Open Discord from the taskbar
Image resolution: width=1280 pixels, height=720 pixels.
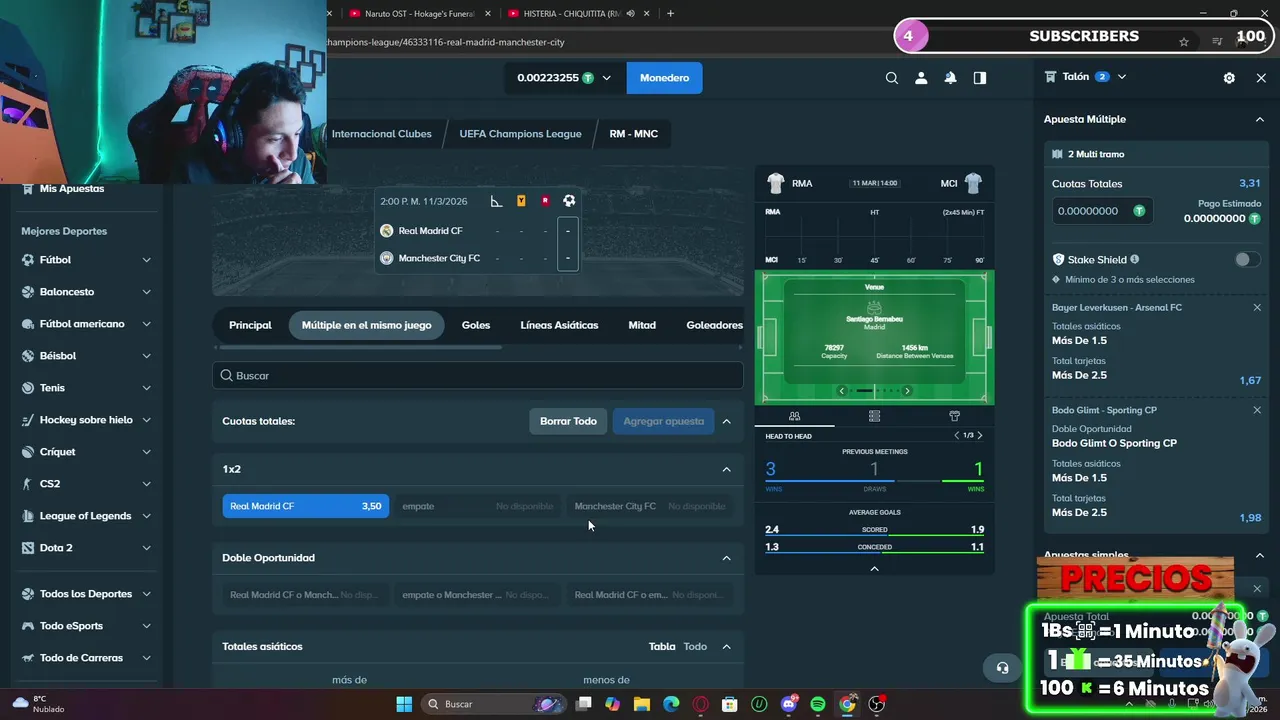click(x=788, y=704)
